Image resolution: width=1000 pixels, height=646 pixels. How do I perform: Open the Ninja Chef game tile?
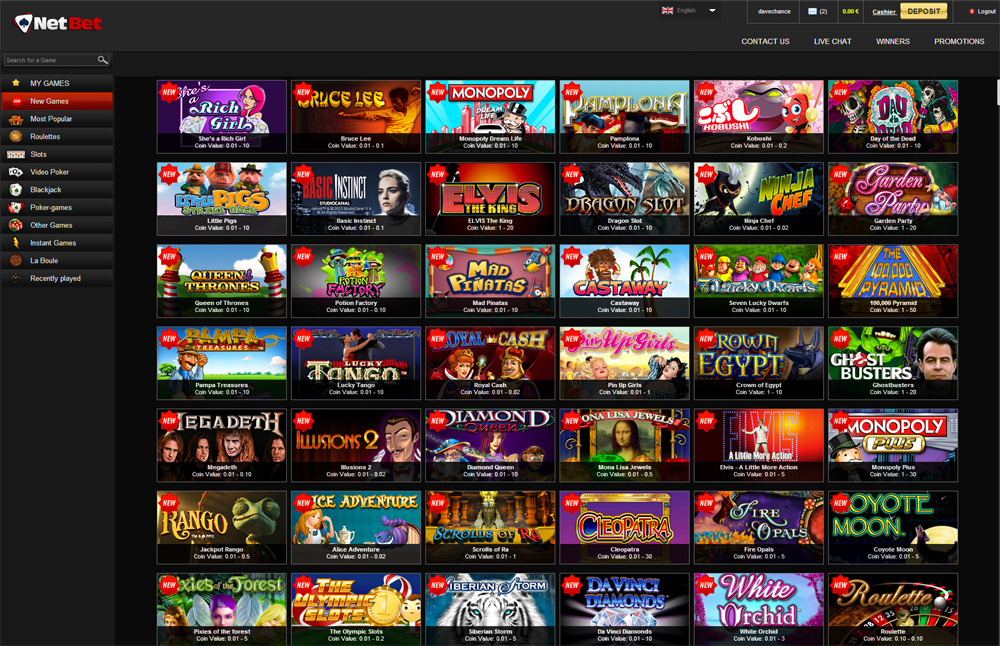(759, 199)
